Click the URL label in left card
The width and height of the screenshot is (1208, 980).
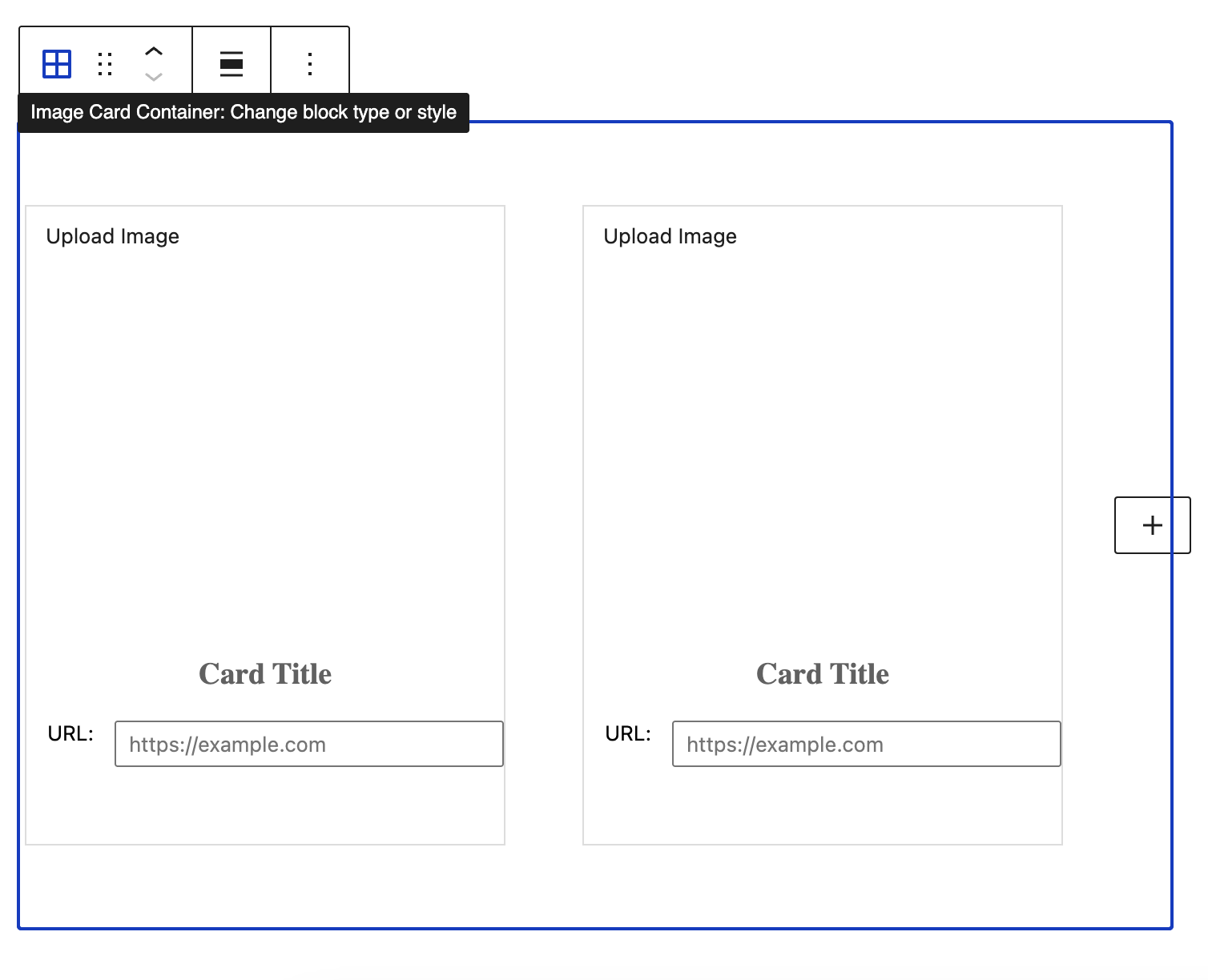click(x=70, y=733)
